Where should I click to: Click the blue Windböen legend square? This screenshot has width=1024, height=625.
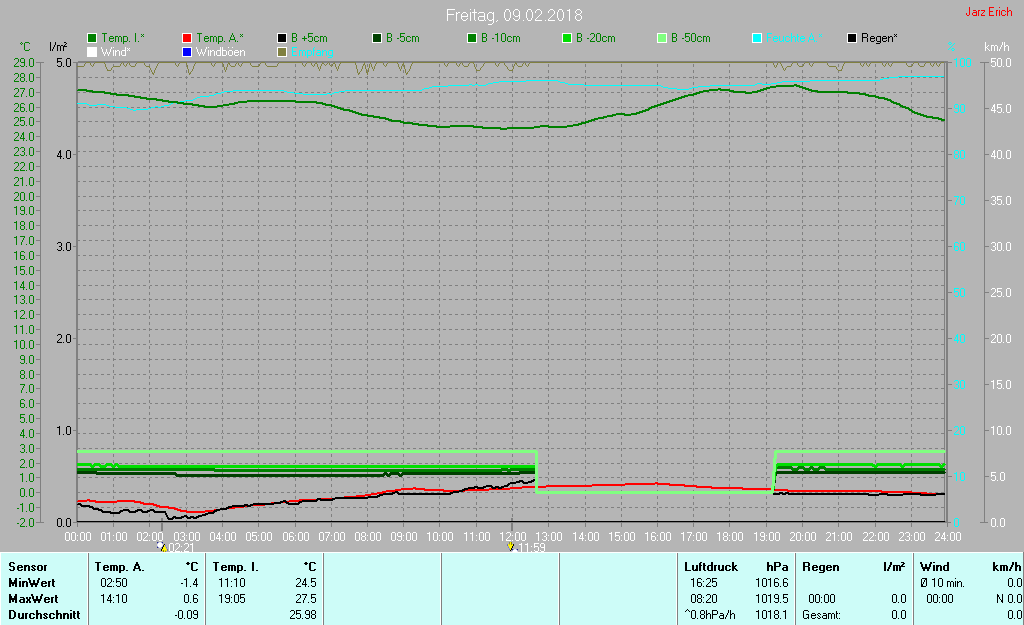pos(187,51)
